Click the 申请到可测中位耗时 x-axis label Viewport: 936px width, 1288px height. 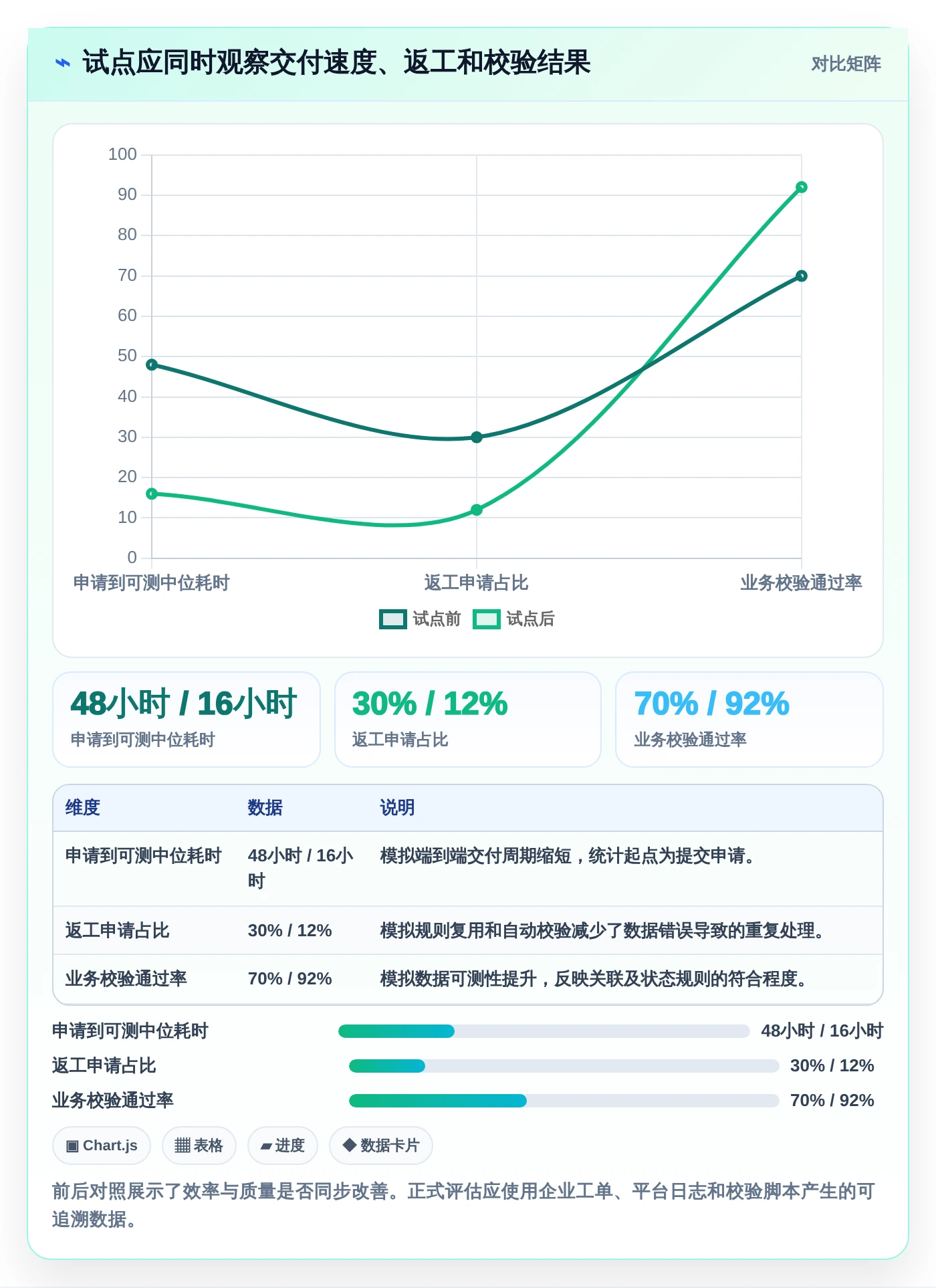point(152,582)
